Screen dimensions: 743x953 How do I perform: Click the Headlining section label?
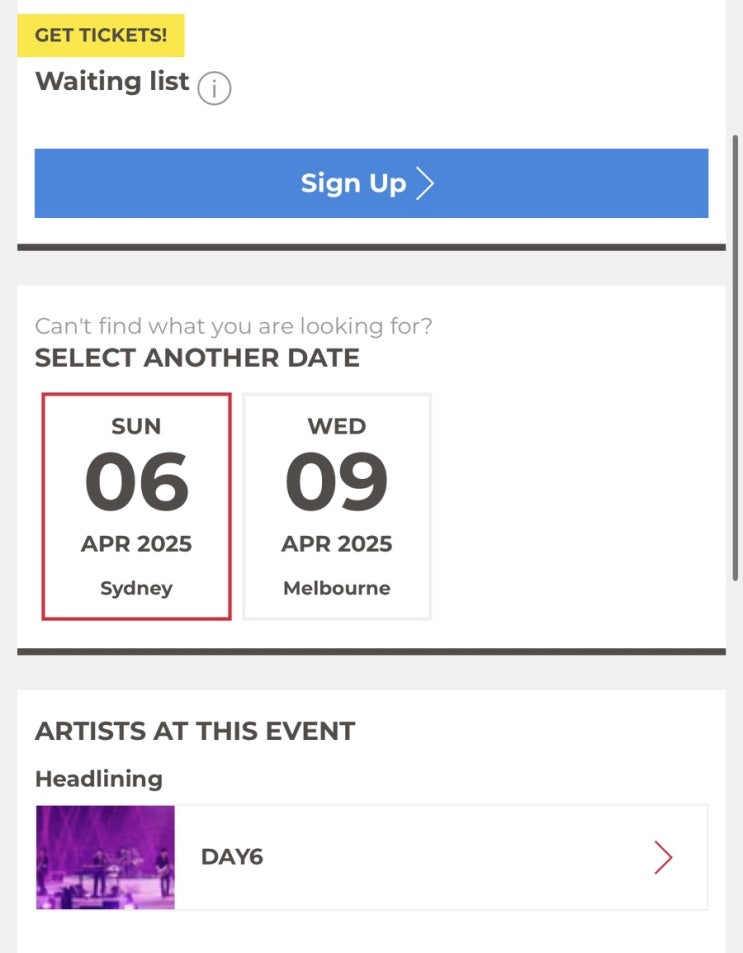(x=99, y=778)
